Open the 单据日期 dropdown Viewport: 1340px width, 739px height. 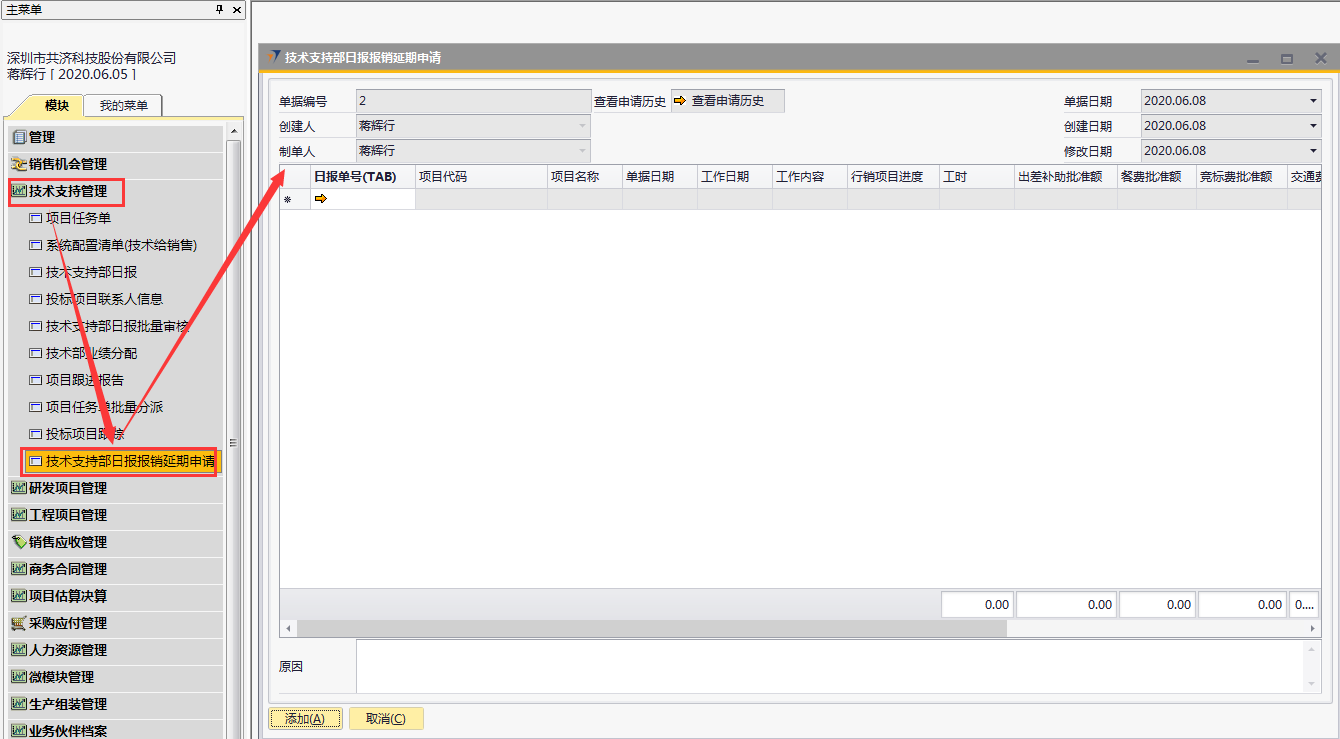(x=1313, y=101)
